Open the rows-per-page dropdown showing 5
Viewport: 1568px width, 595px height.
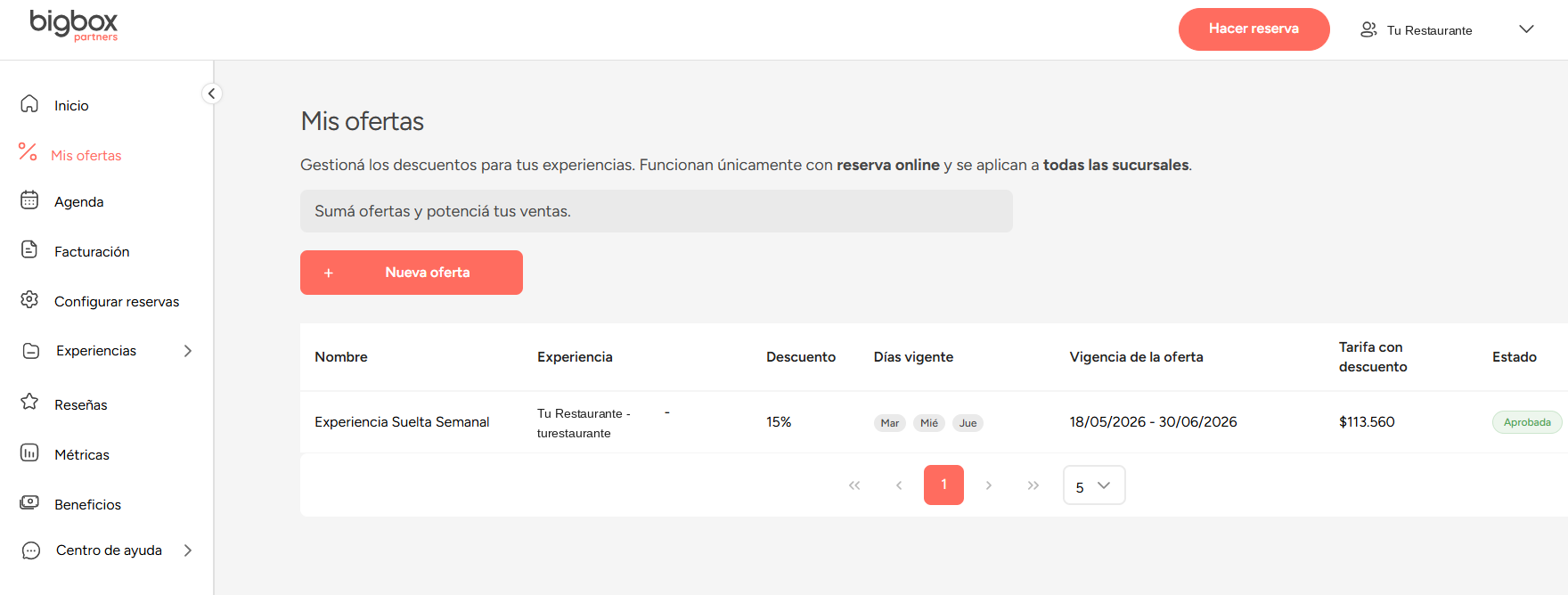(x=1094, y=485)
